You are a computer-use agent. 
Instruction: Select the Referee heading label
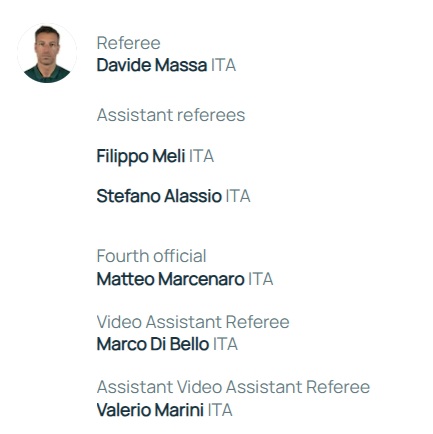(x=129, y=43)
